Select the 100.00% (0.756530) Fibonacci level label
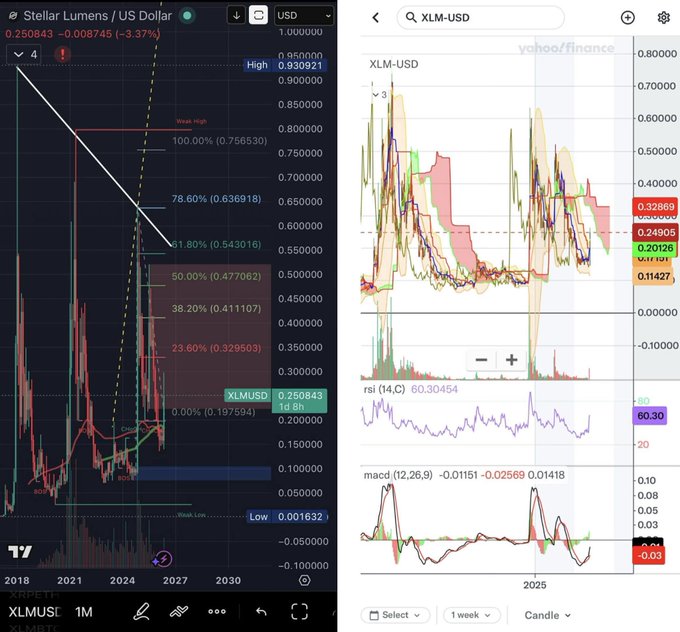Image resolution: width=680 pixels, height=632 pixels. (219, 141)
